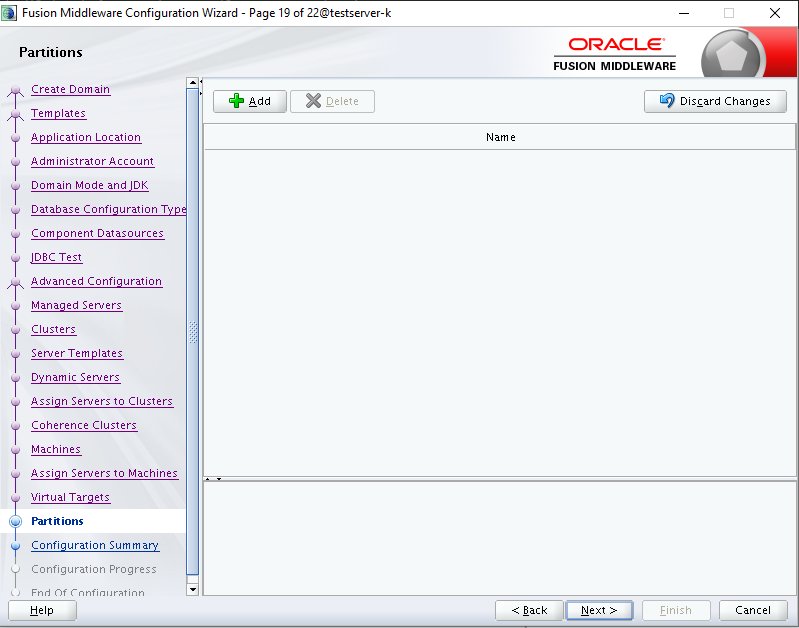Go to the Next wizard page
799x628 pixels.
[599, 610]
